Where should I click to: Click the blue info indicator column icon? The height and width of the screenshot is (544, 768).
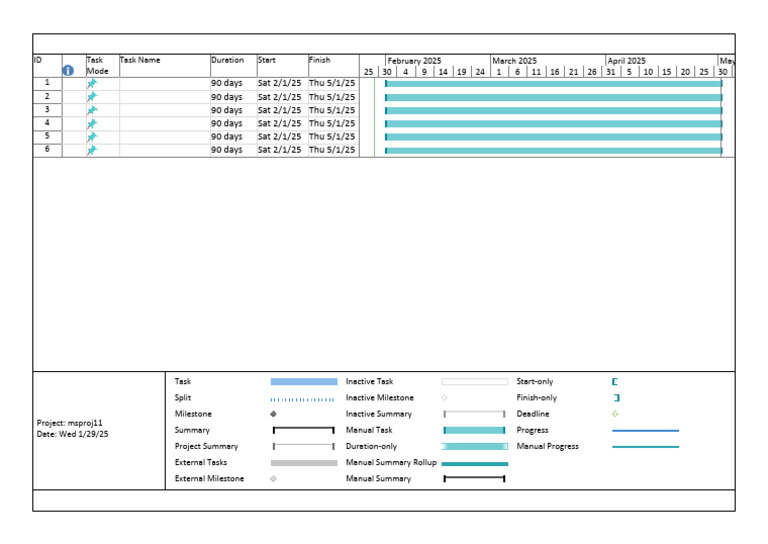[x=68, y=71]
